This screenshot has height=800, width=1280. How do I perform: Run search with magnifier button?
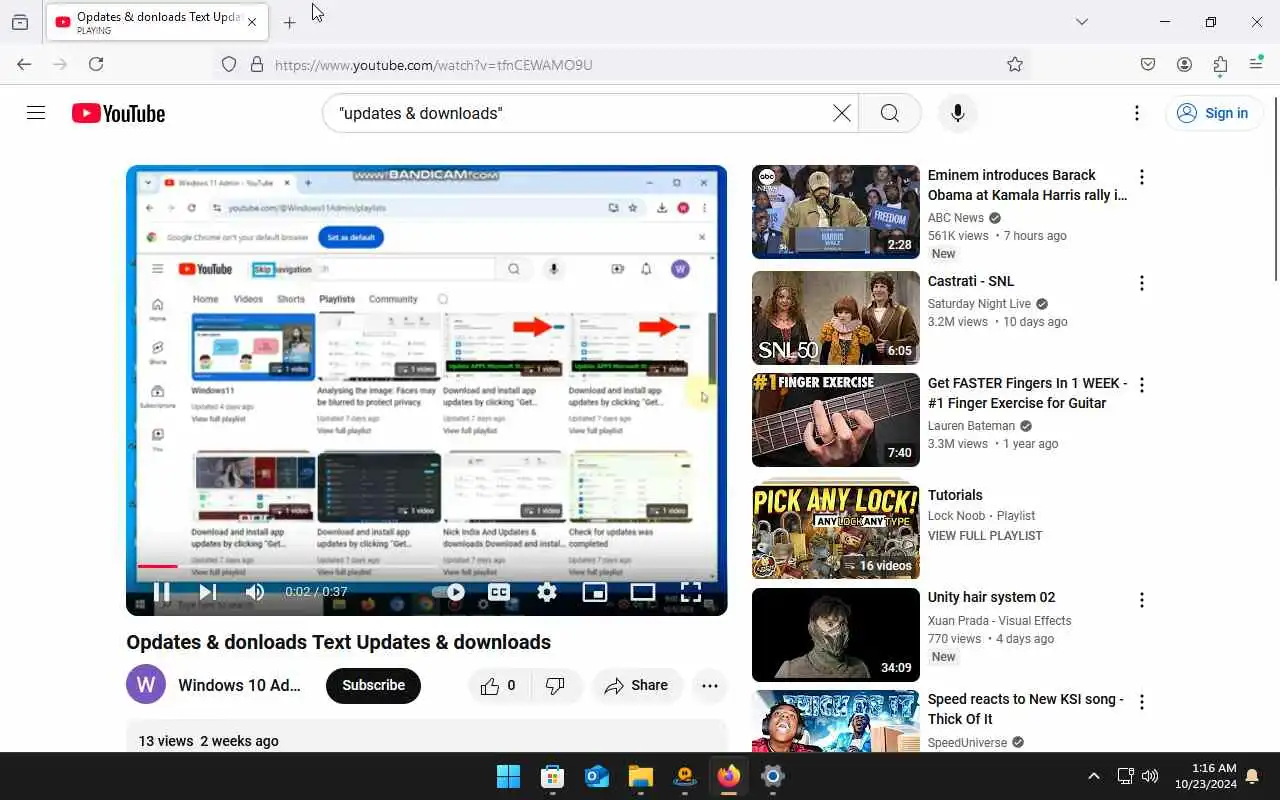[x=889, y=113]
